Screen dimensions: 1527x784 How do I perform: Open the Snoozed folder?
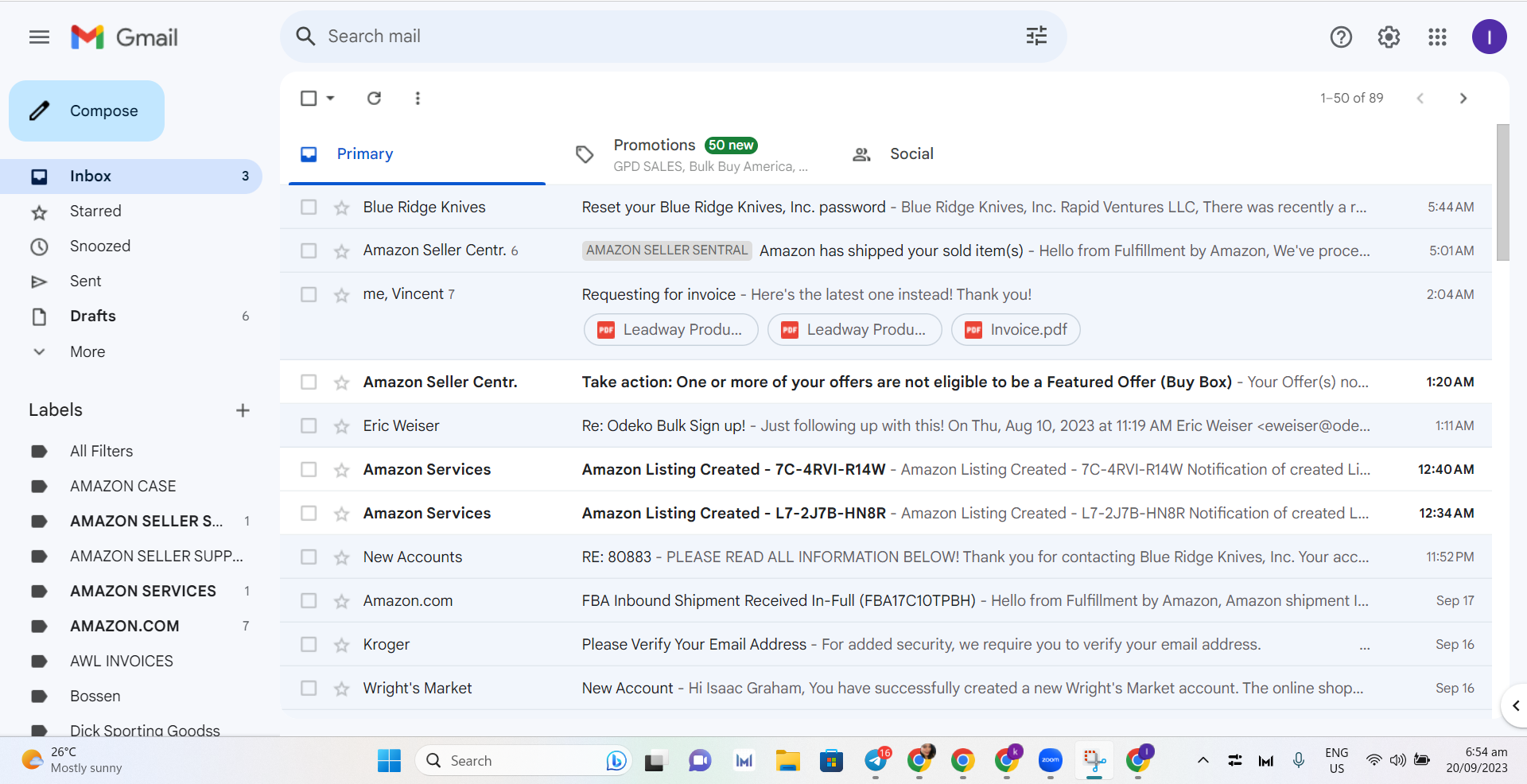(x=131, y=246)
